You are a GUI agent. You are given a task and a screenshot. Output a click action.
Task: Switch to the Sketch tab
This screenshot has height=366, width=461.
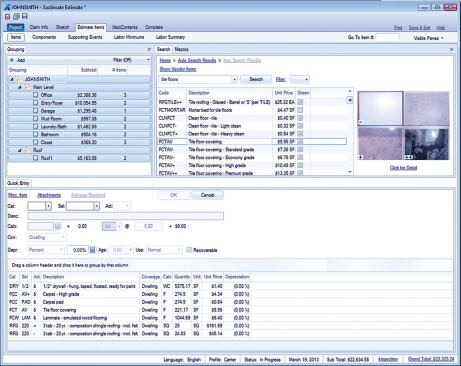point(63,27)
